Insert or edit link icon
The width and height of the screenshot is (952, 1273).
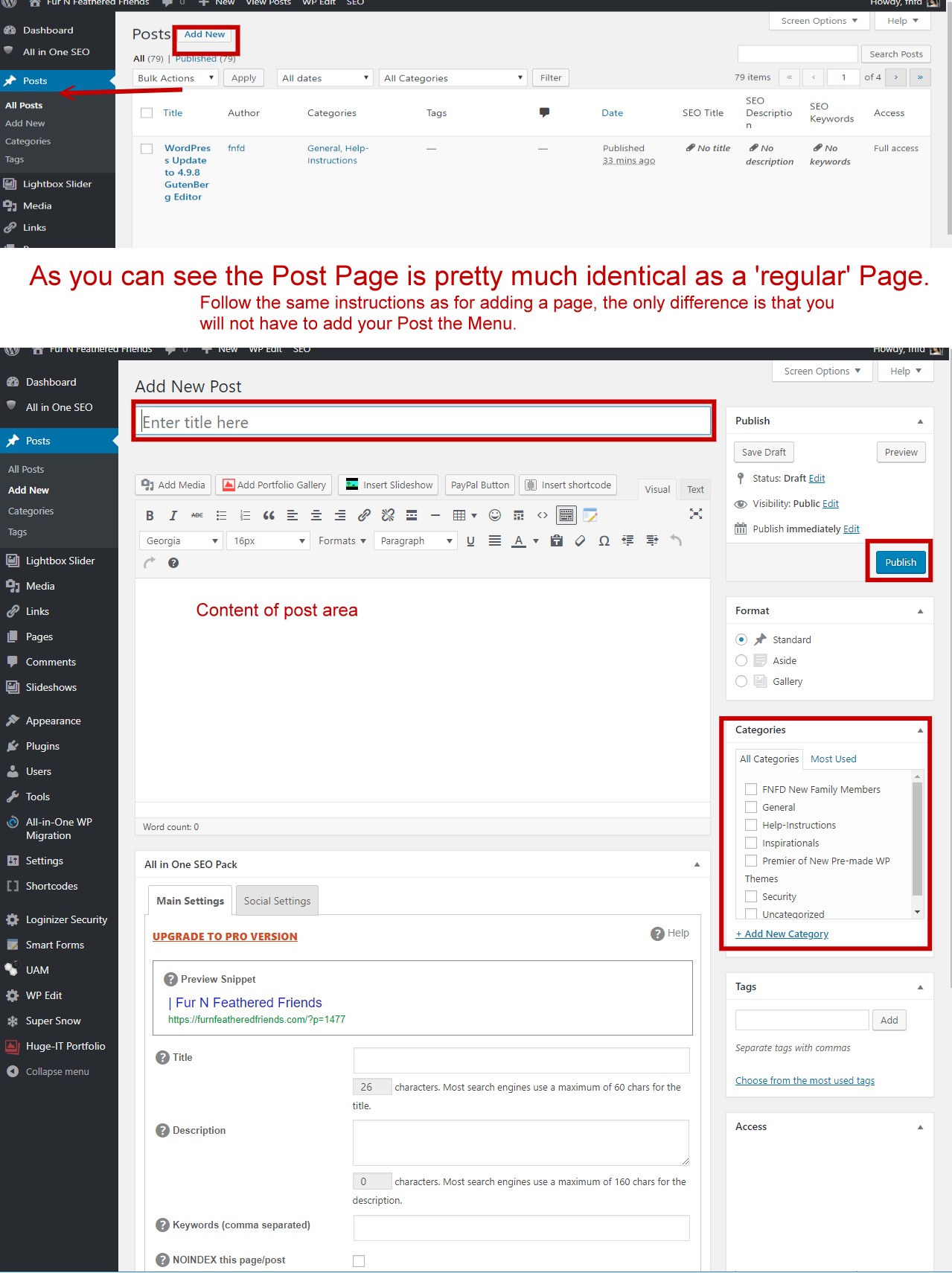(364, 515)
